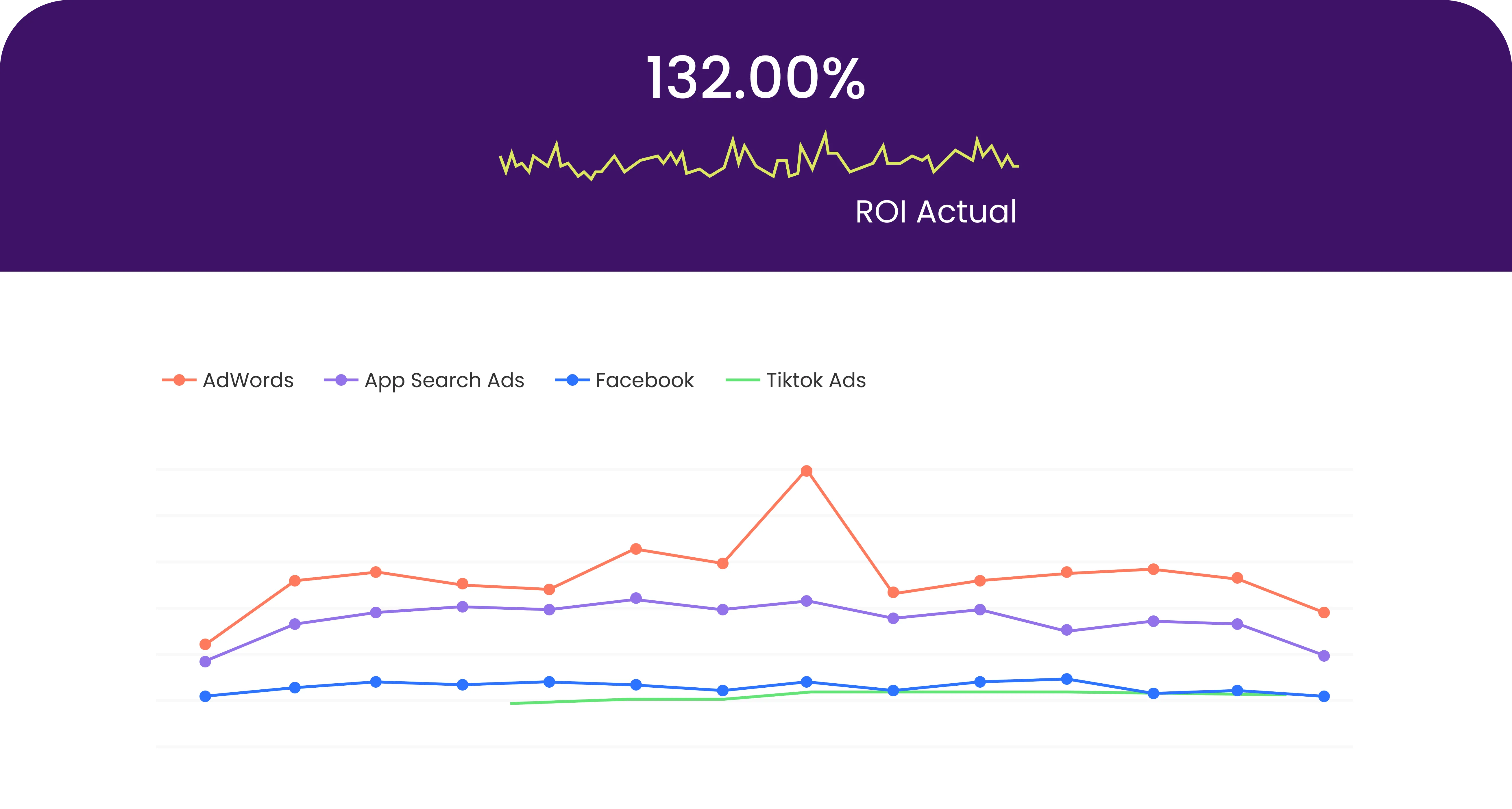Click the Facebook blue legend marker

pyautogui.click(x=572, y=380)
